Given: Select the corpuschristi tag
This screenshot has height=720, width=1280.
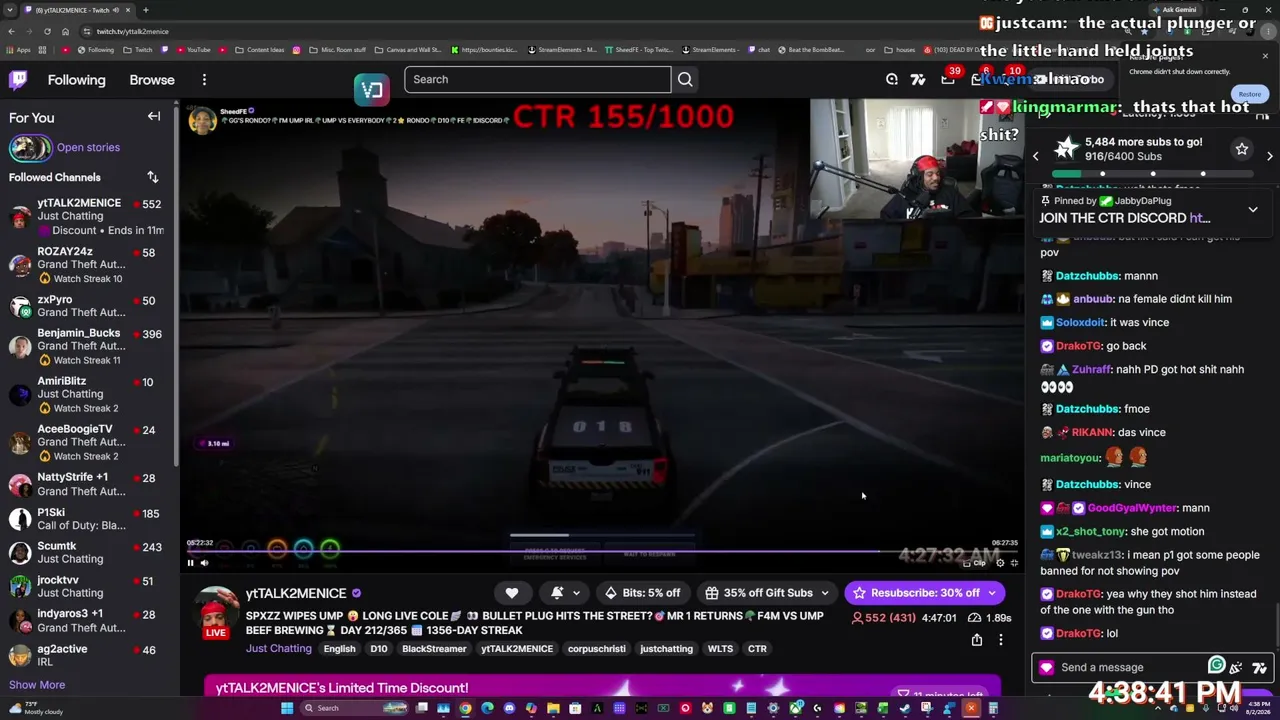Looking at the screenshot, I should click(596, 649).
